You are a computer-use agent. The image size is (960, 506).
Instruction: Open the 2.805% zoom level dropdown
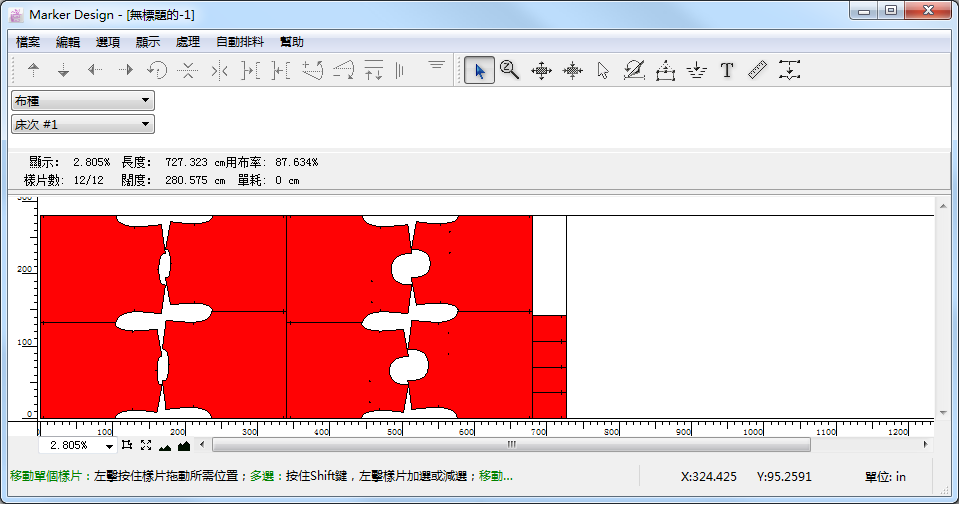(x=109, y=445)
